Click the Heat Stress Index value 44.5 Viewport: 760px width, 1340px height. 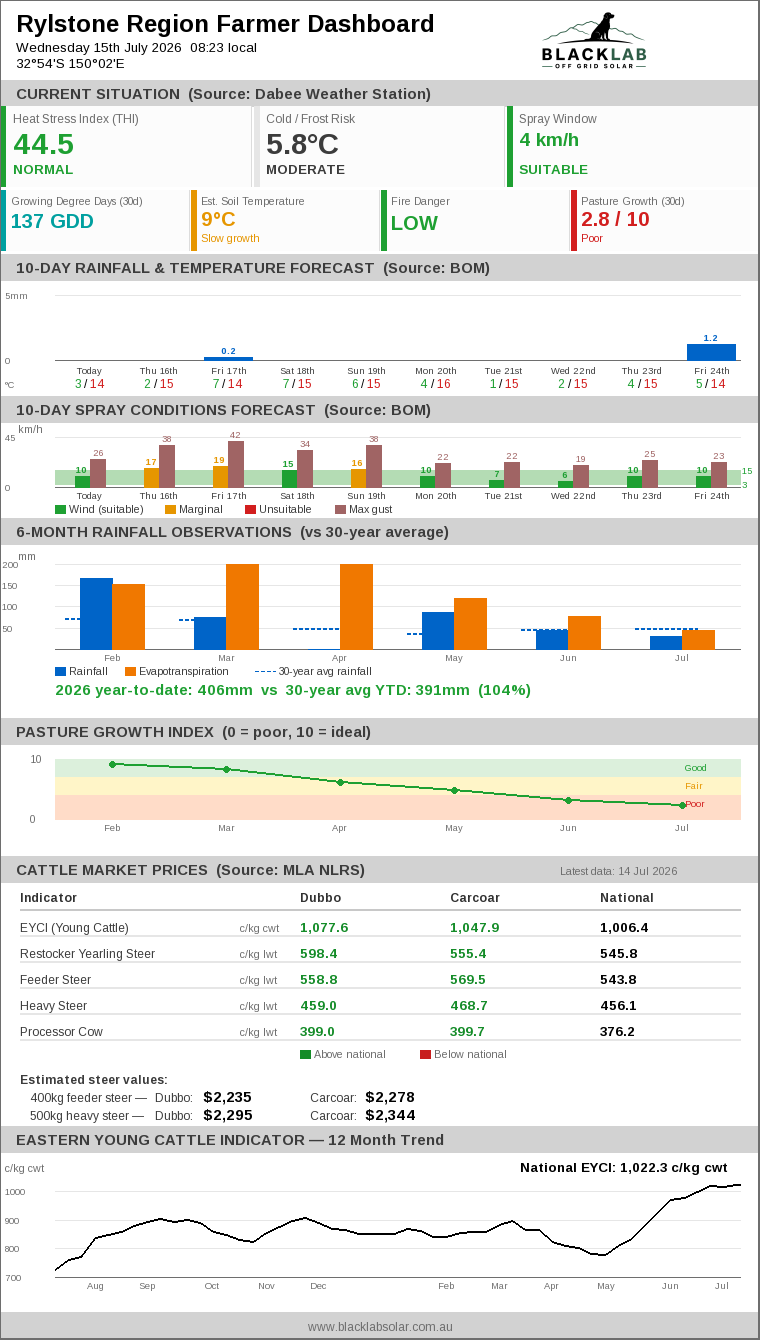click(43, 144)
